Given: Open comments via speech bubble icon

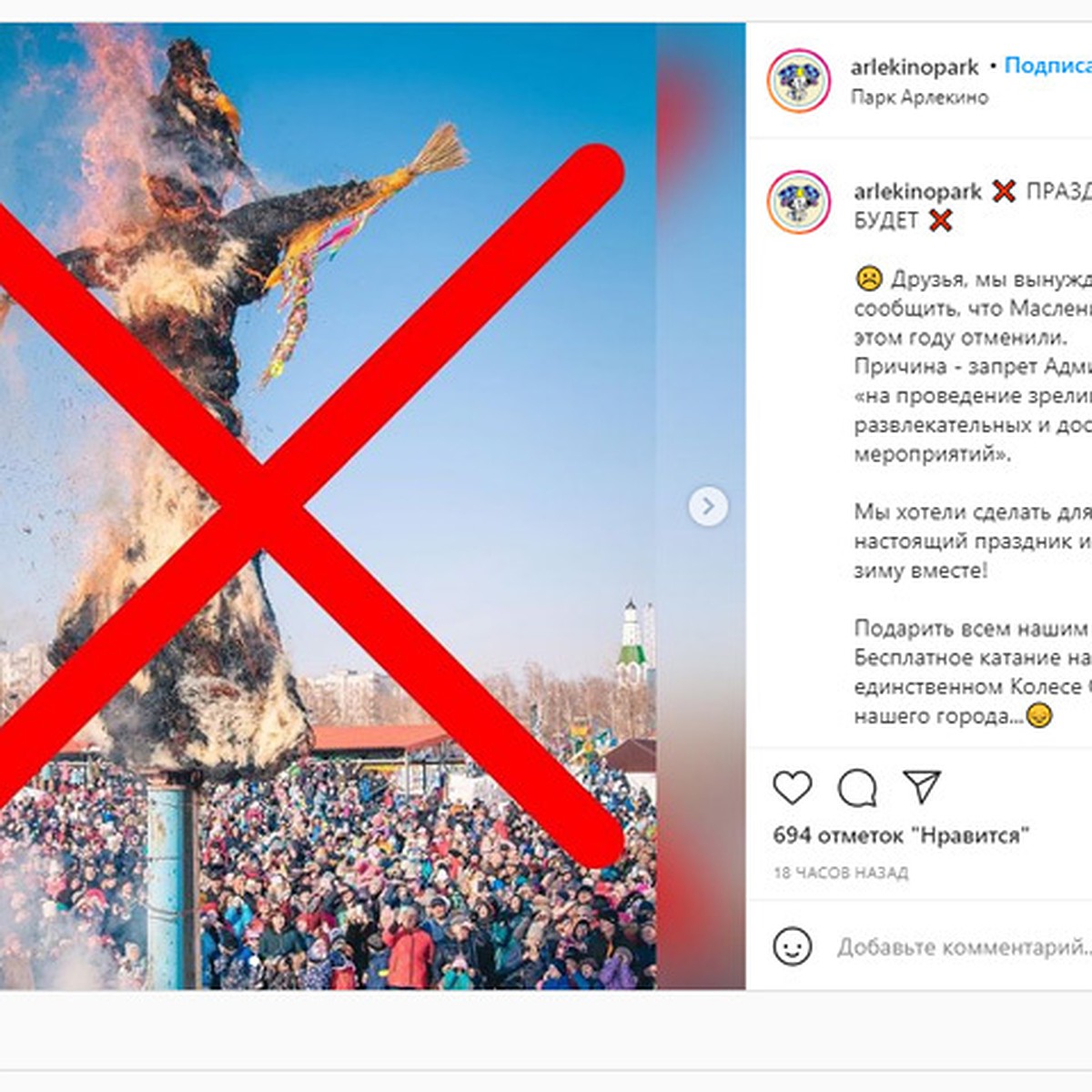Looking at the screenshot, I should (x=857, y=788).
